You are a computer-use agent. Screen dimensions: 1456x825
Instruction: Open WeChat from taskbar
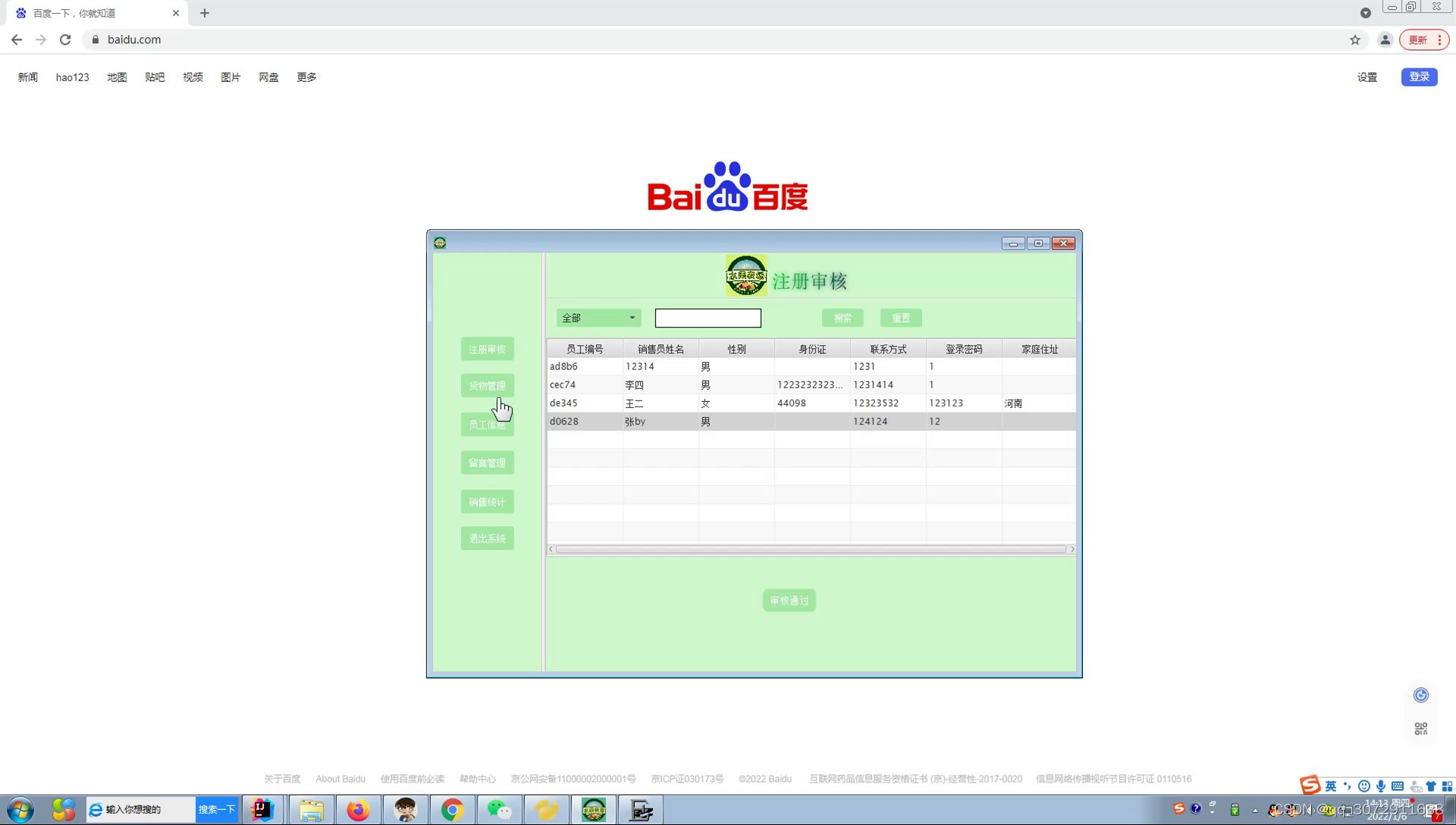click(x=499, y=810)
